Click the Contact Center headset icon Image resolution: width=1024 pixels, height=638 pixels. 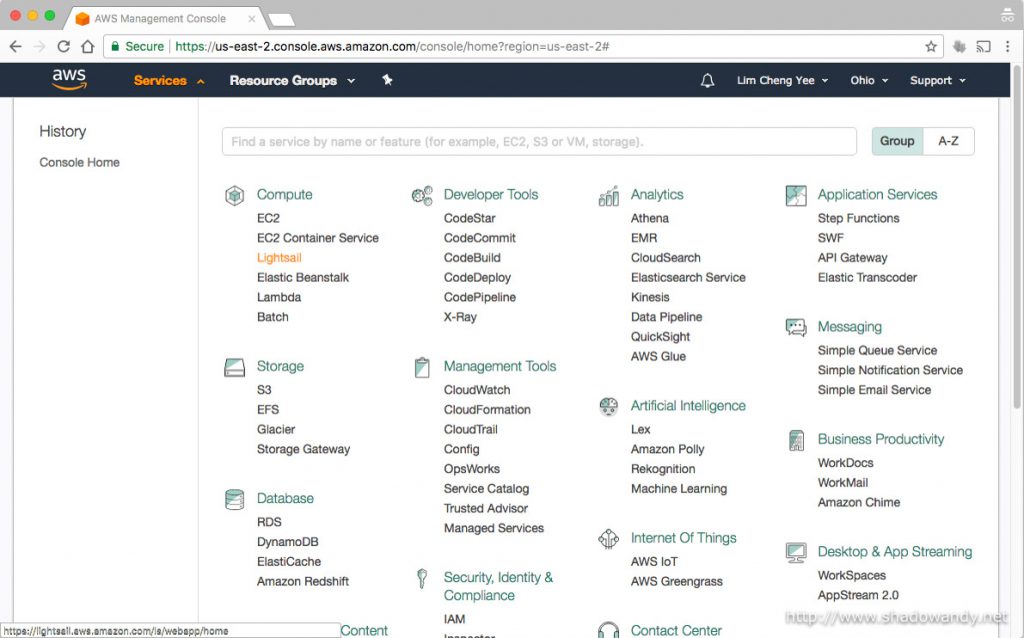pyautogui.click(x=609, y=630)
